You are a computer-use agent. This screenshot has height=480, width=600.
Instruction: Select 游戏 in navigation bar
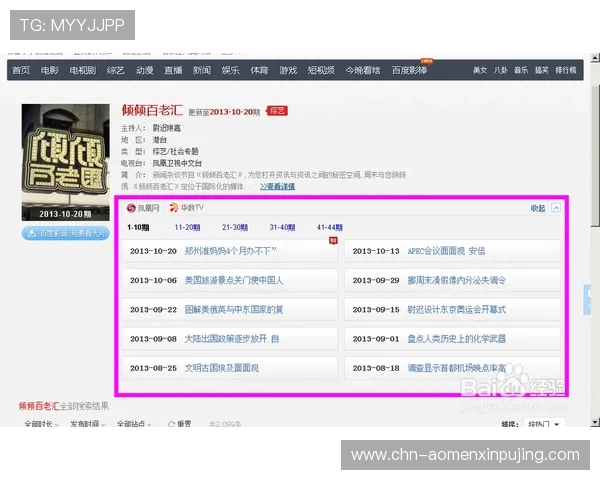288,70
